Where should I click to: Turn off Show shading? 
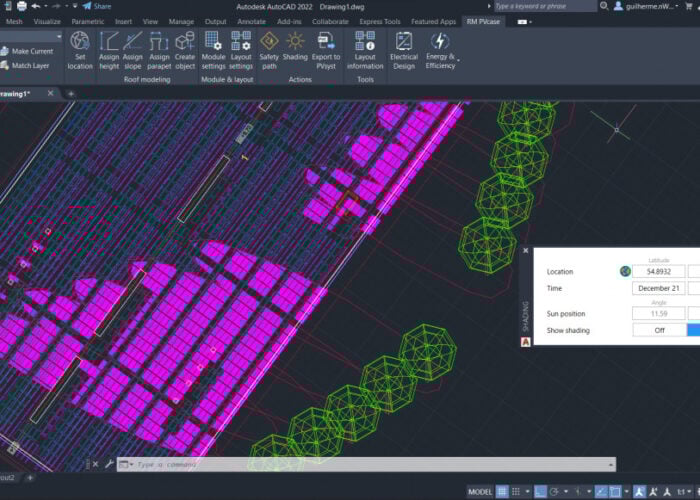click(x=659, y=330)
